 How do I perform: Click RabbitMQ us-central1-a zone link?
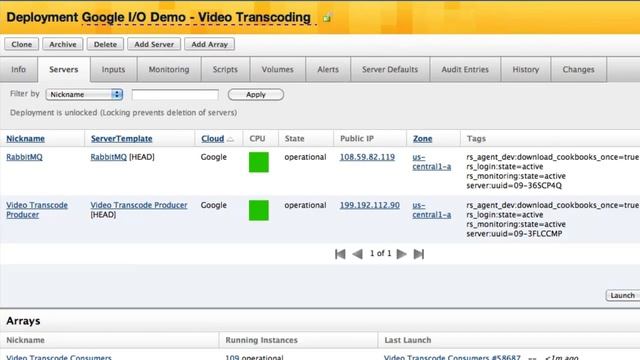coord(431,162)
